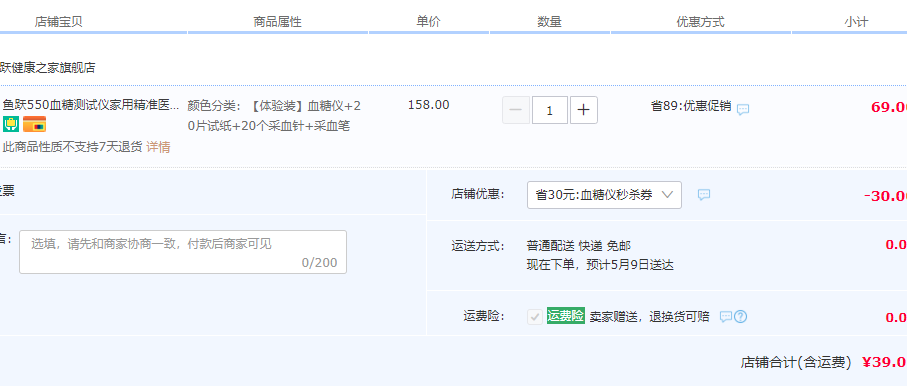Click the red -30.00 discount amount
Screen dimensions: 907x386
(885, 196)
